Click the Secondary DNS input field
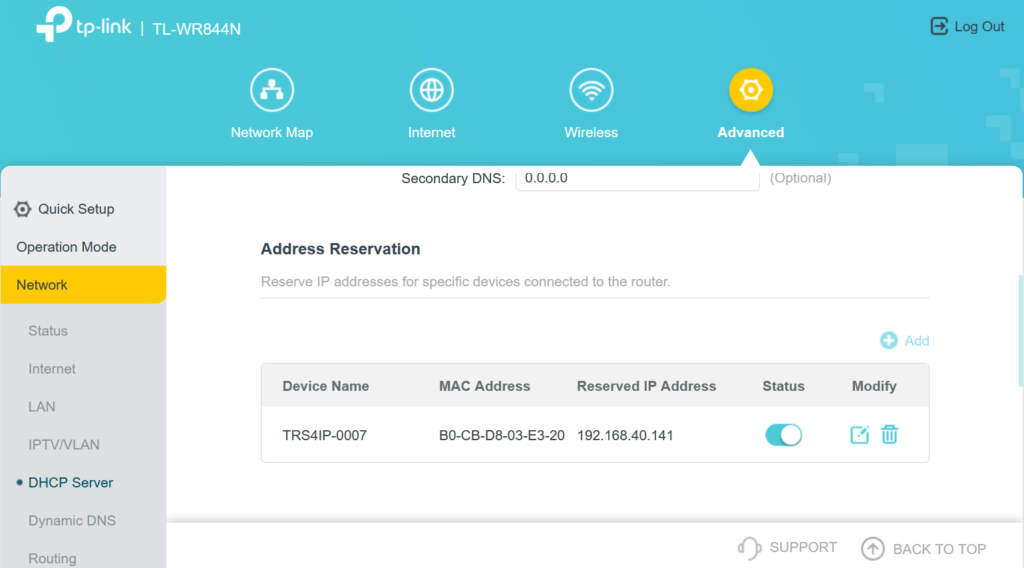Screen dimensions: 1024x568 [637, 179]
